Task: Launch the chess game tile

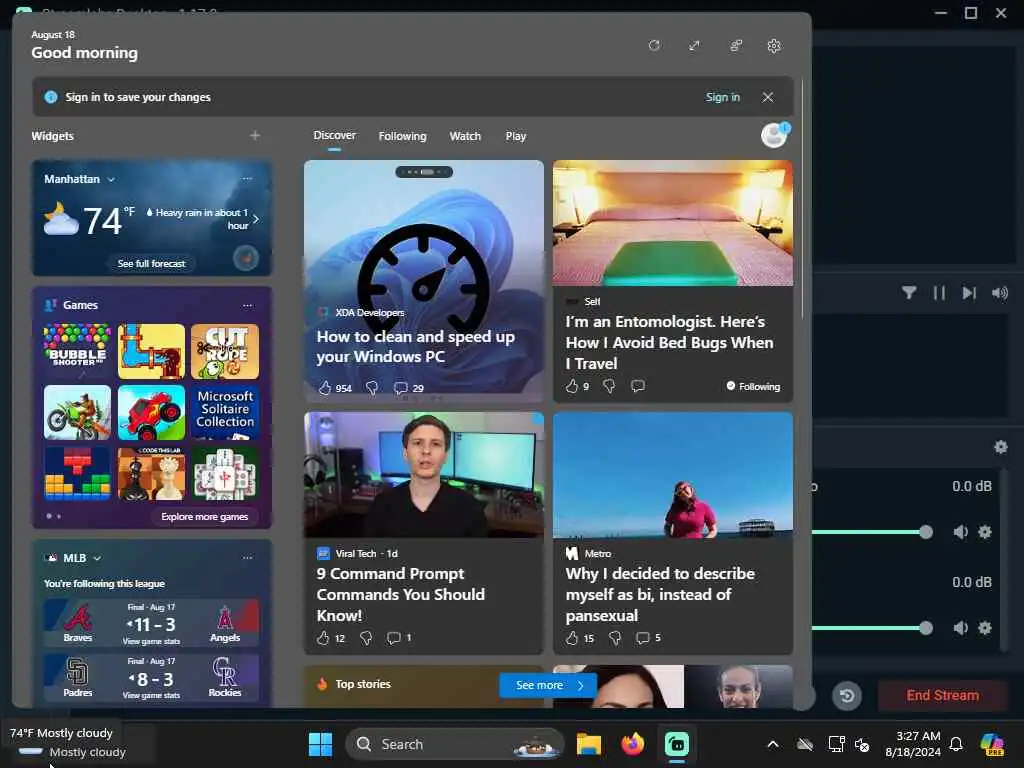Action: [151, 473]
